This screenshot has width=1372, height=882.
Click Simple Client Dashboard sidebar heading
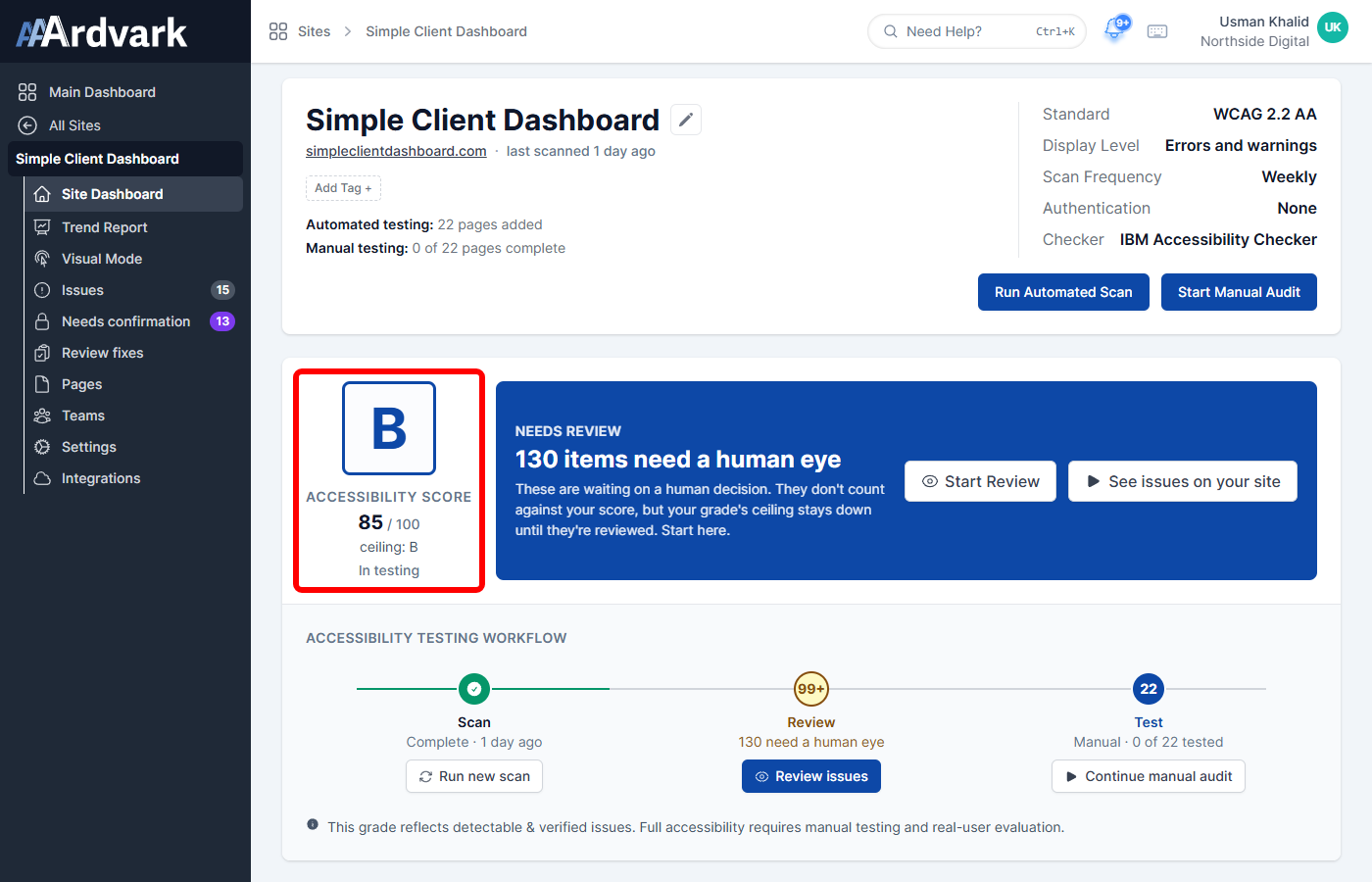pos(125,159)
